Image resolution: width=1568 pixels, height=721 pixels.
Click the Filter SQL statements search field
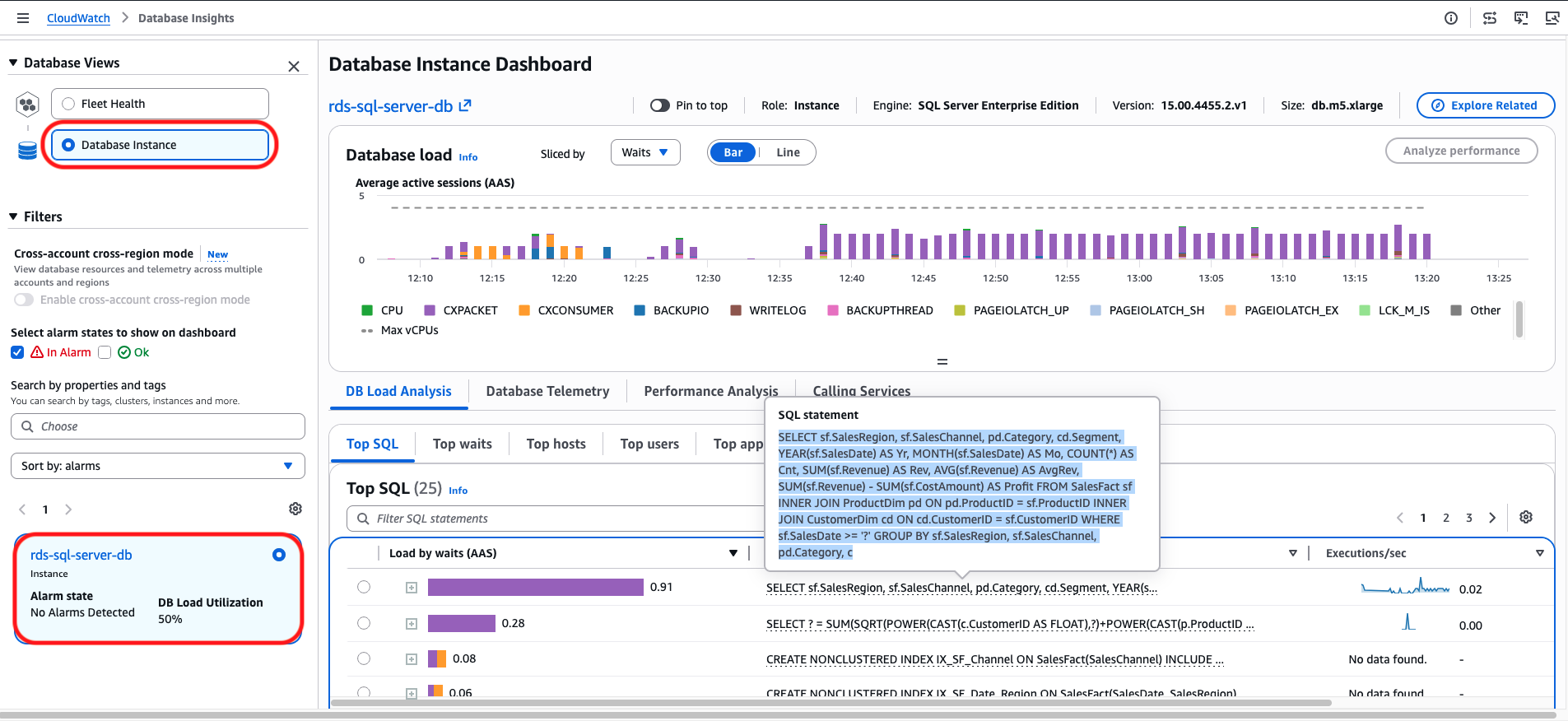pyautogui.click(x=556, y=519)
